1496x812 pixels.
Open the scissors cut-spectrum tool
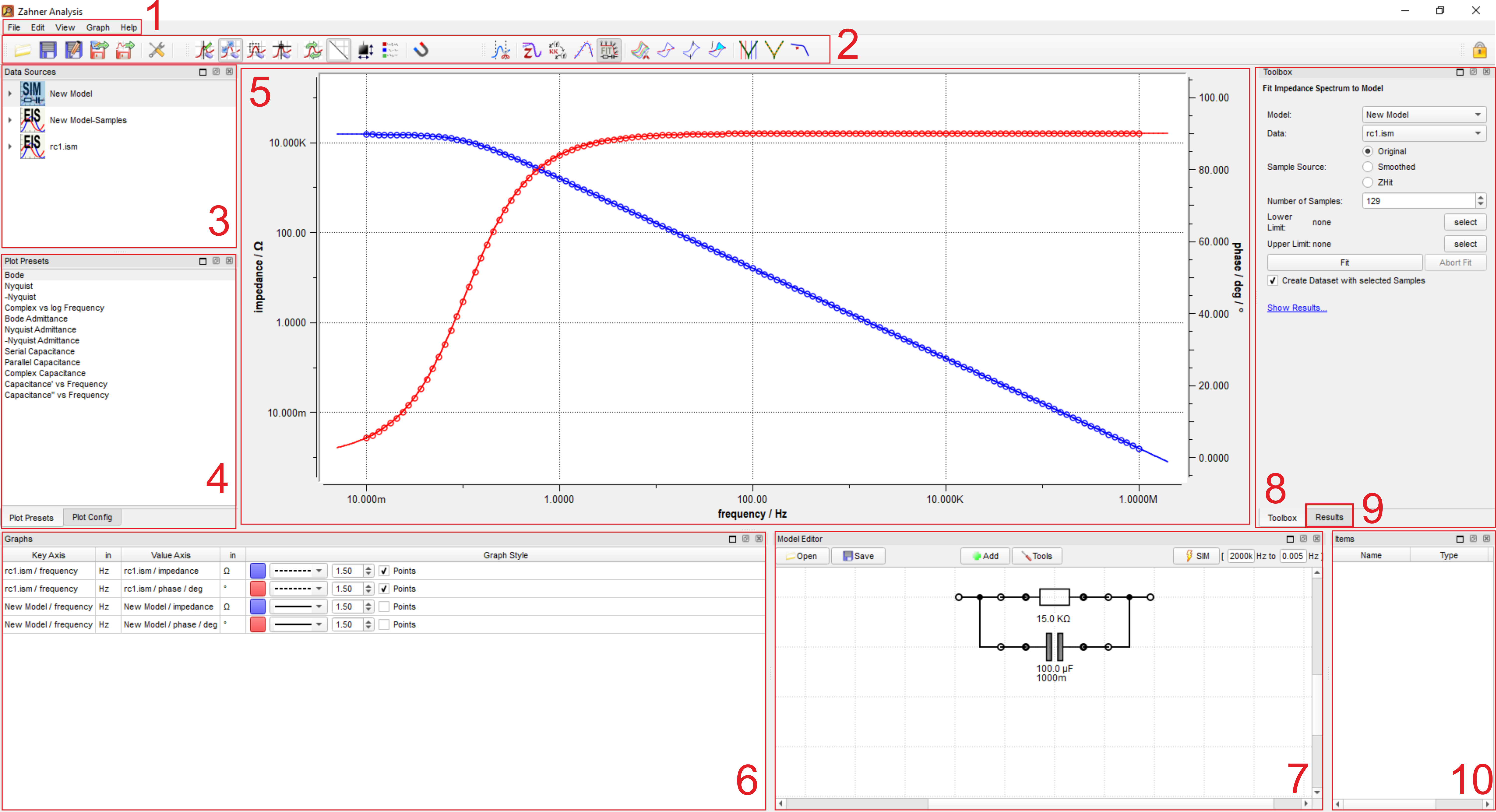(x=501, y=50)
